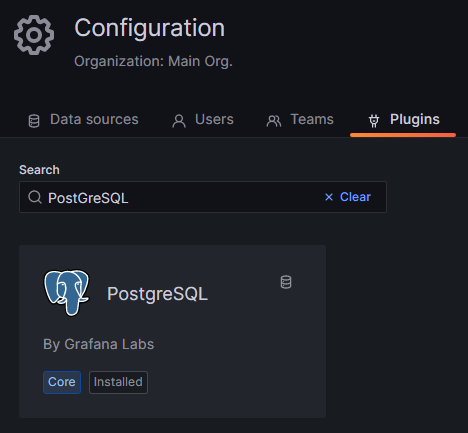Open the Teams tab

(x=300, y=120)
